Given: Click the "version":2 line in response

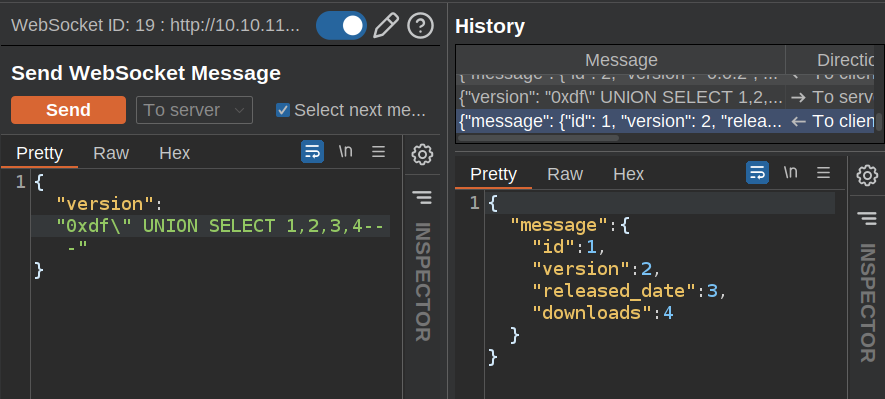Looking at the screenshot, I should pos(597,269).
